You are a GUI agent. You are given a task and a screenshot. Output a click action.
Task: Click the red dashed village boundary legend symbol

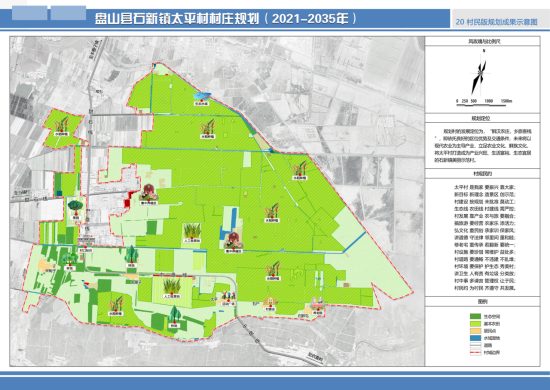click(475, 352)
